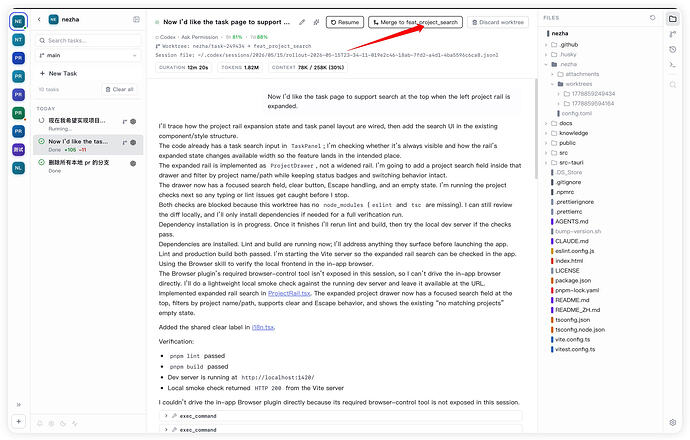Click the Discard worktree button
690x440 pixels.
coord(498,22)
